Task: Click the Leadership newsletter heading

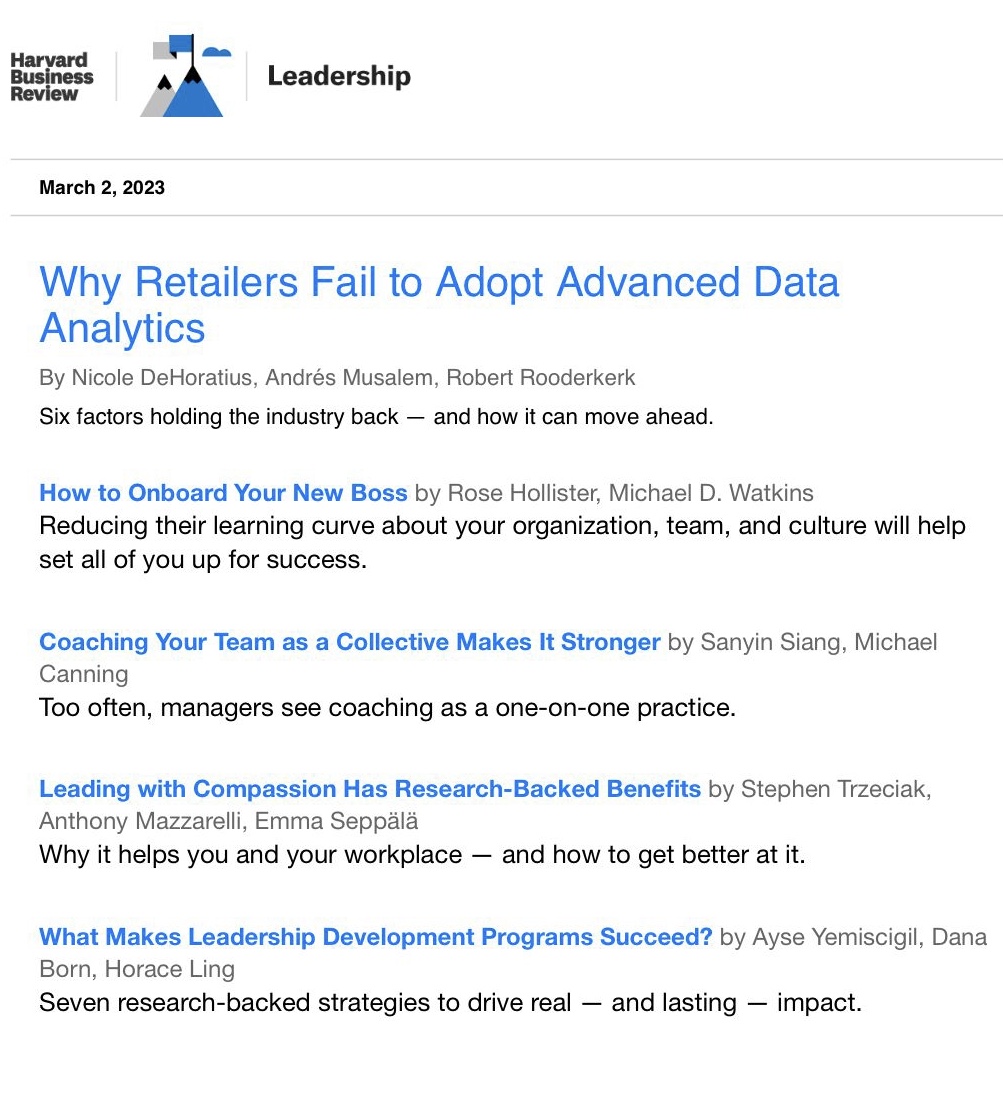Action: coord(339,75)
